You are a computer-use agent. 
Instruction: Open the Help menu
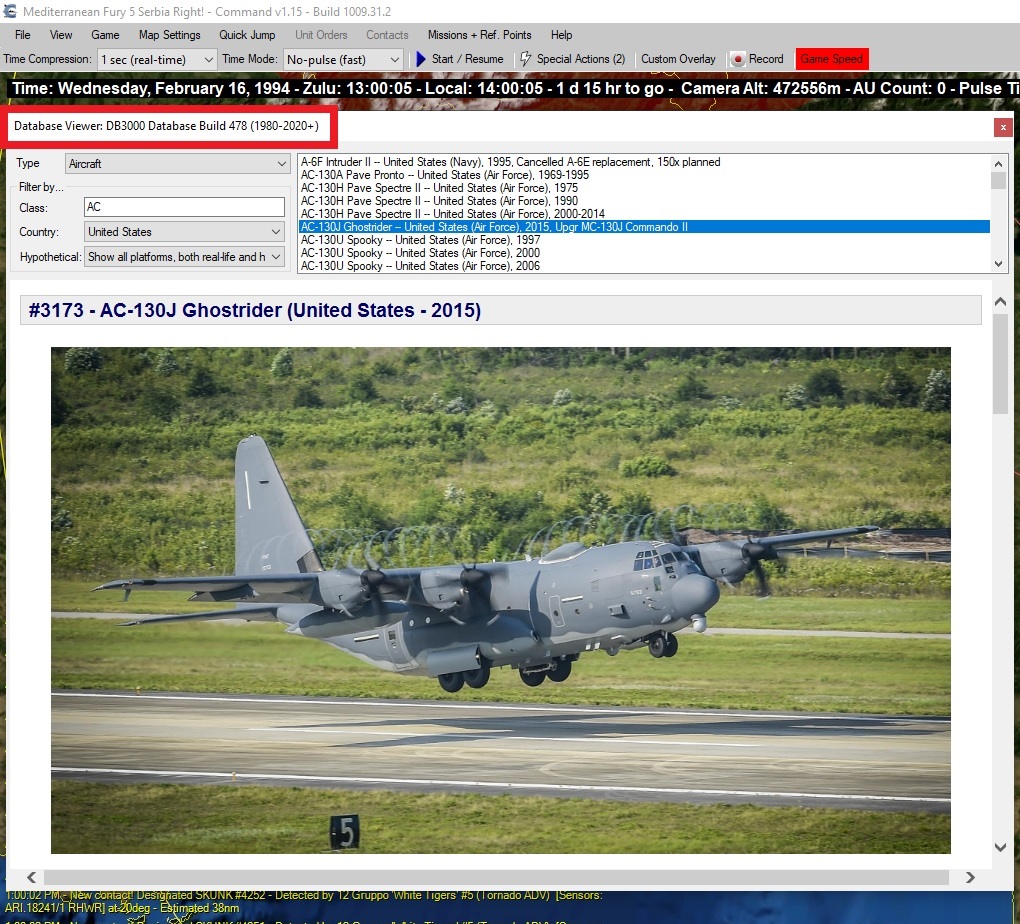[561, 35]
